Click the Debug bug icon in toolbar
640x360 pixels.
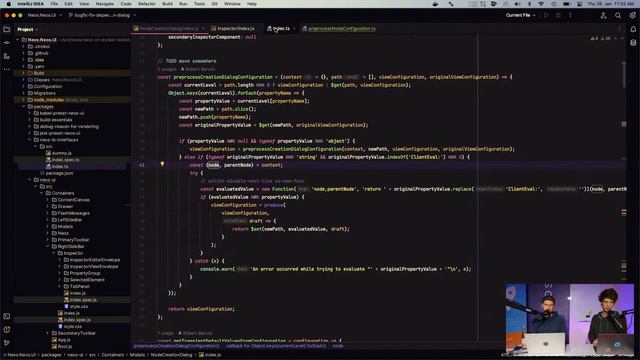(558, 15)
